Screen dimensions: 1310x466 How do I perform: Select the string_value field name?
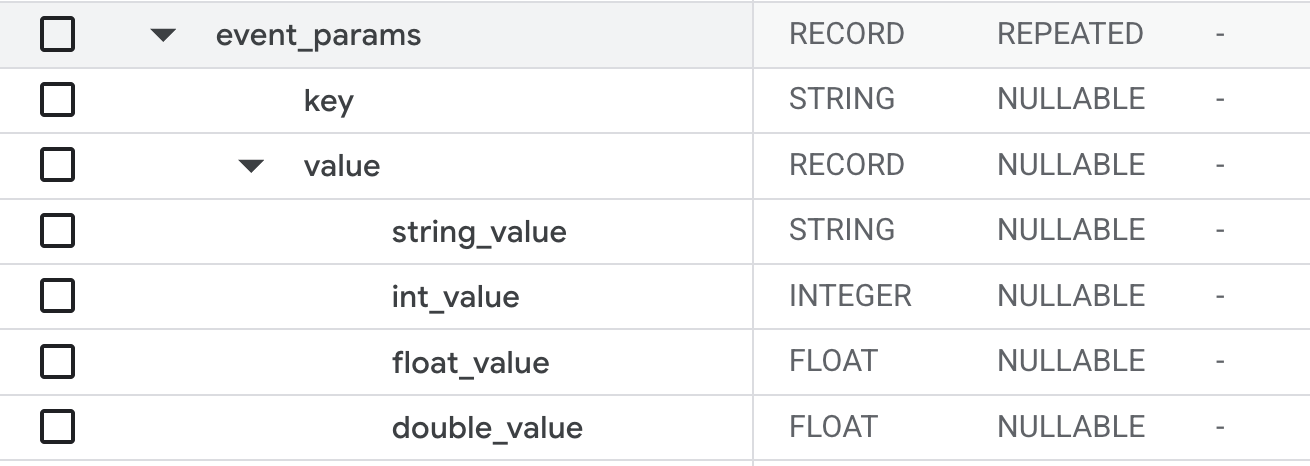(x=479, y=232)
